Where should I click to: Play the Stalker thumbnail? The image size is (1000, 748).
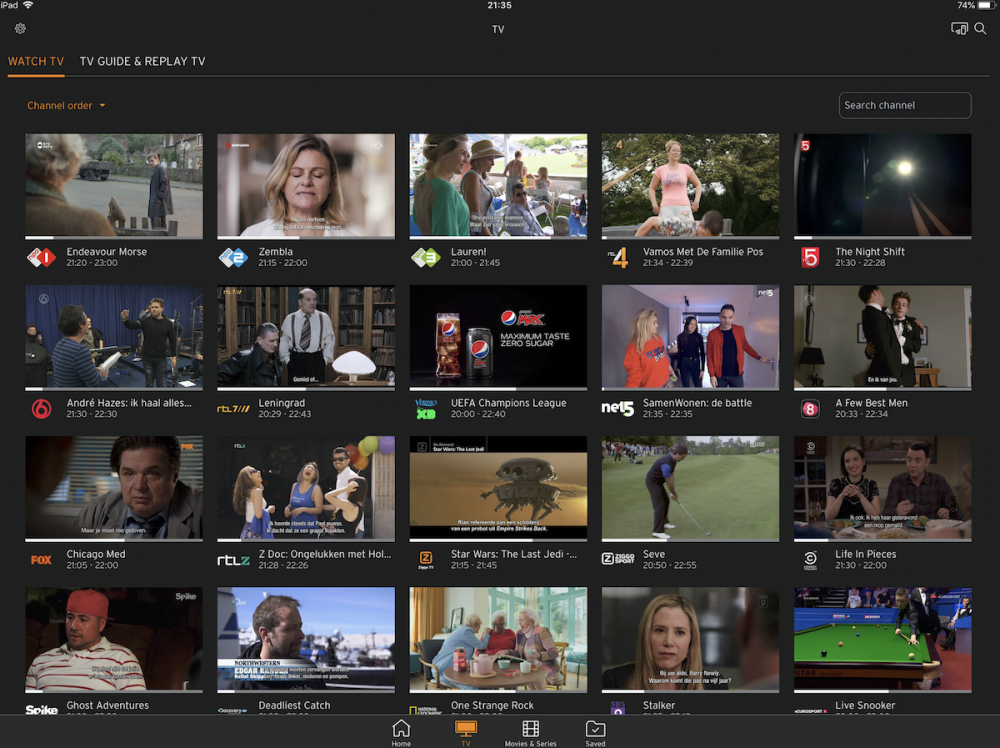690,640
